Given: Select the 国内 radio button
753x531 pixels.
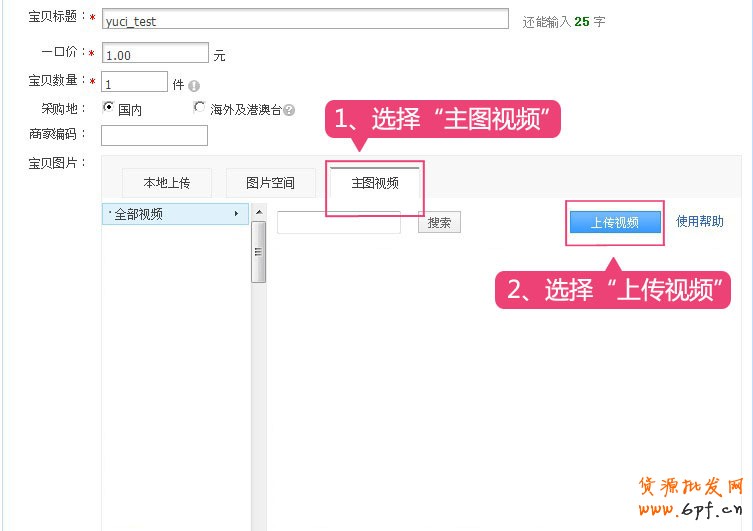Looking at the screenshot, I should pyautogui.click(x=109, y=108).
